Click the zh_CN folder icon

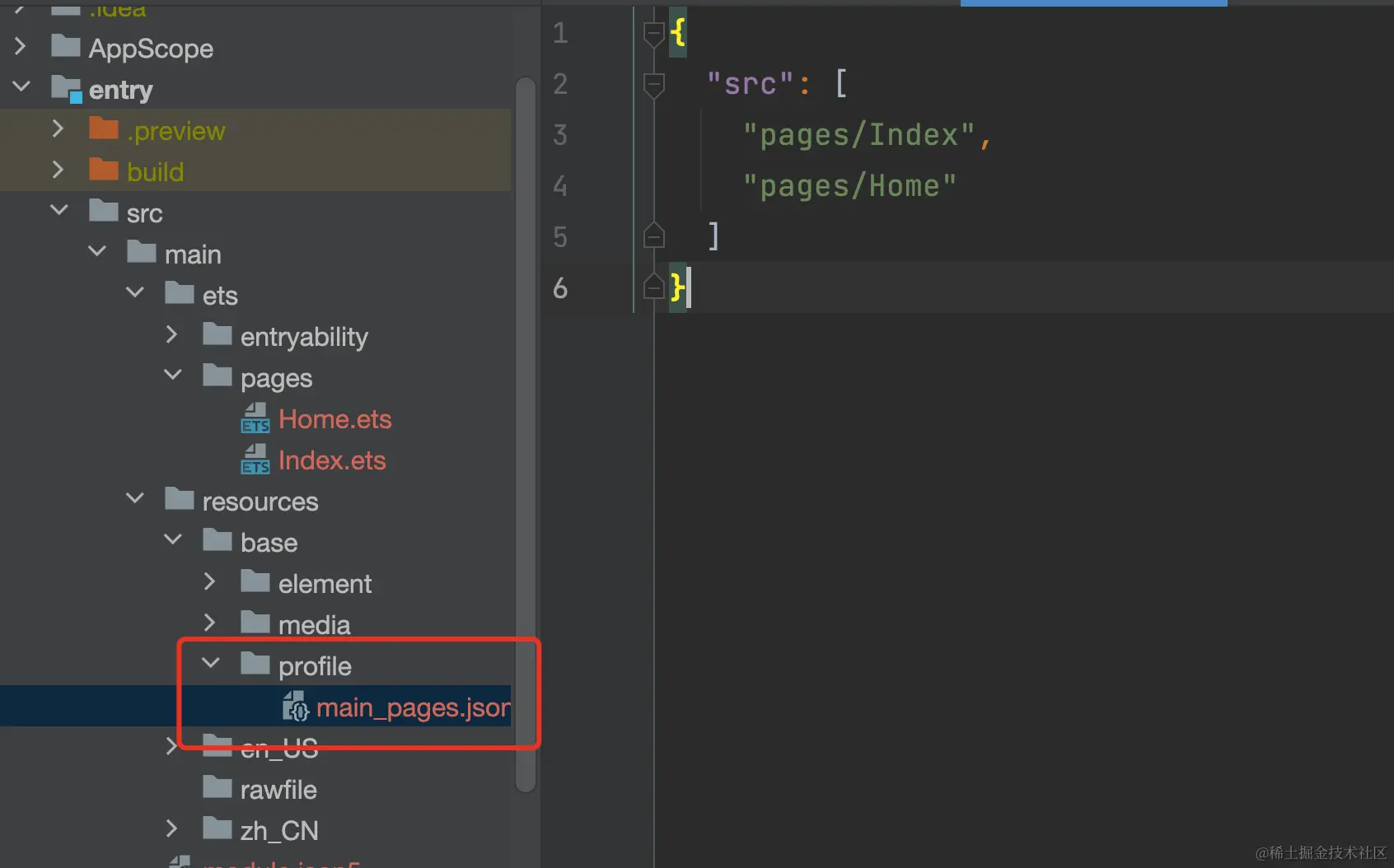(218, 828)
